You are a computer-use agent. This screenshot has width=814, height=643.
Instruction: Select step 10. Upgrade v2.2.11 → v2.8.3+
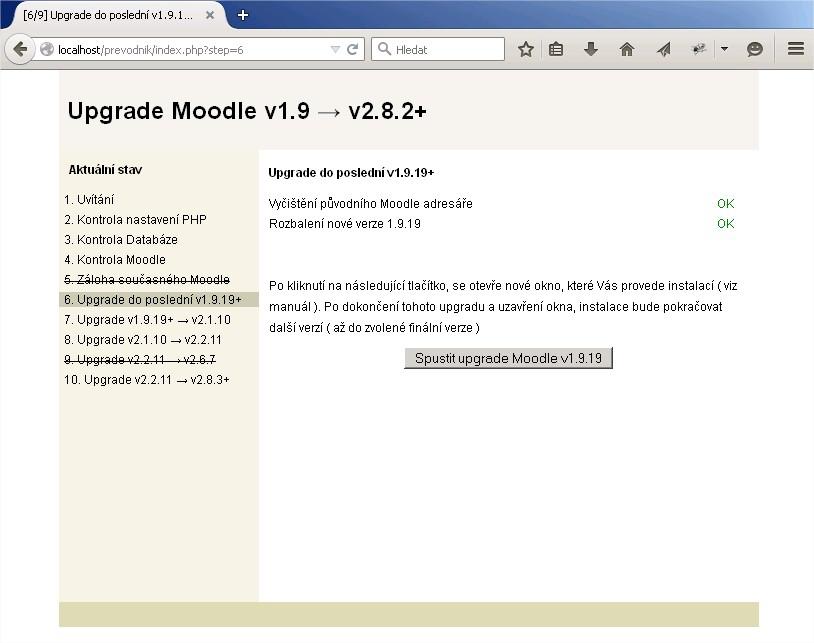pos(146,380)
